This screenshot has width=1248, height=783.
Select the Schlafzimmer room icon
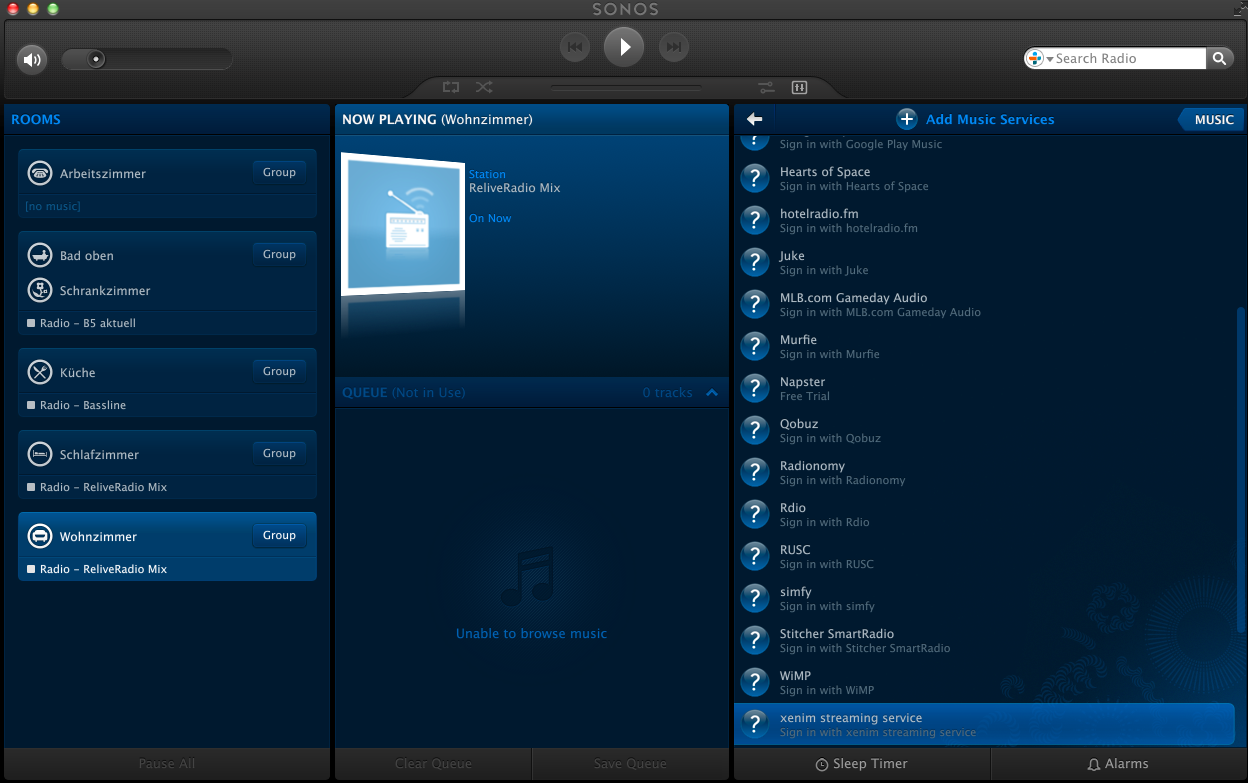pos(40,454)
